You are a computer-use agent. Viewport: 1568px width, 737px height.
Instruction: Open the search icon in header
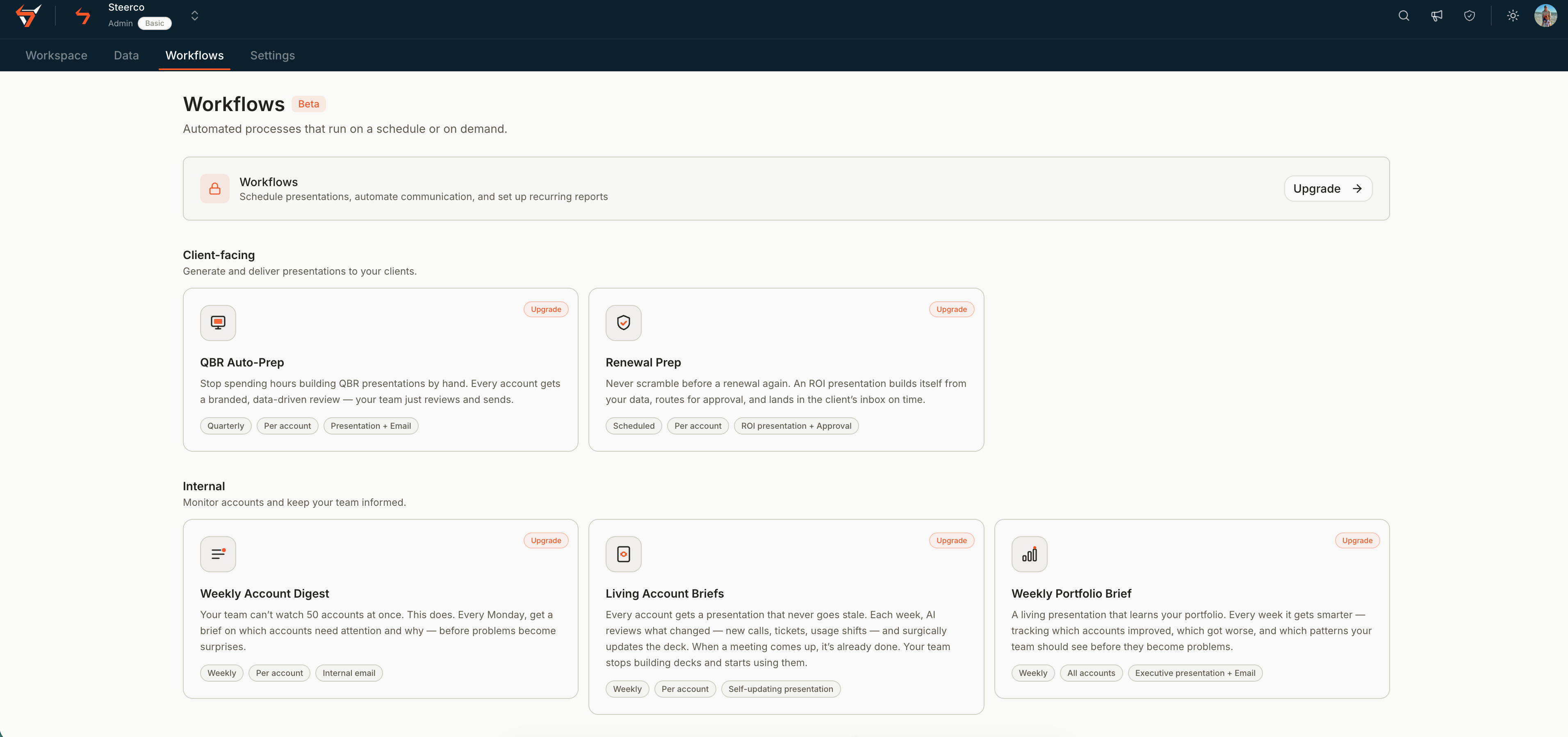pyautogui.click(x=1404, y=16)
